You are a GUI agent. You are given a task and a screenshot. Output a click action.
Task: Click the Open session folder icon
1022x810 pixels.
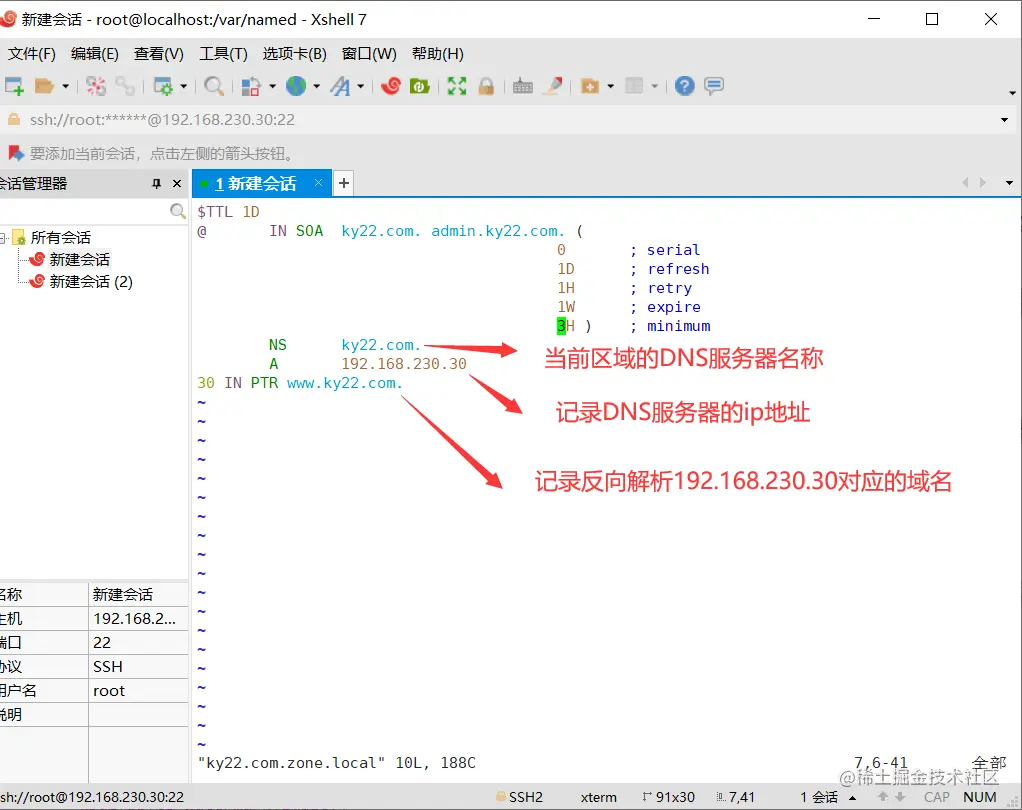click(44, 85)
